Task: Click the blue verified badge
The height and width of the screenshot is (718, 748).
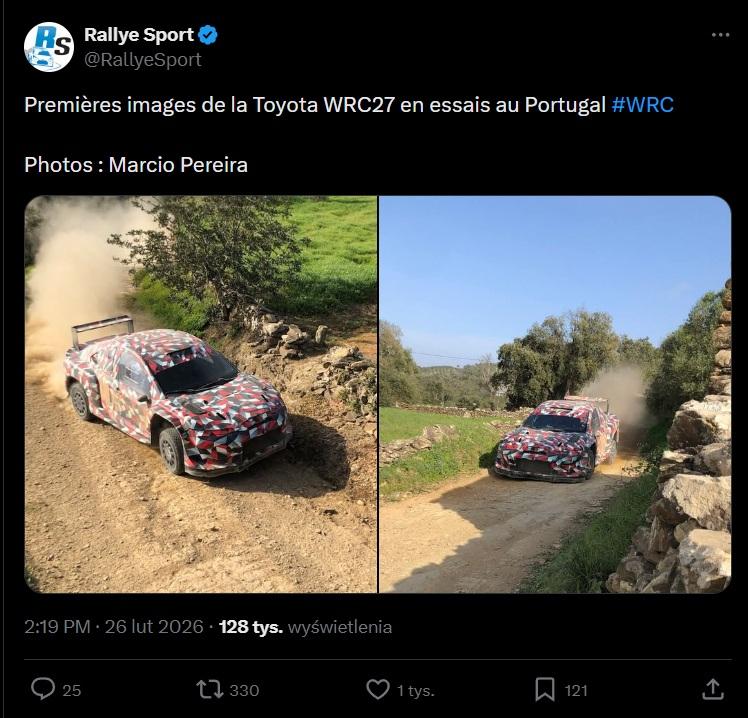Action: pyautogui.click(x=209, y=35)
